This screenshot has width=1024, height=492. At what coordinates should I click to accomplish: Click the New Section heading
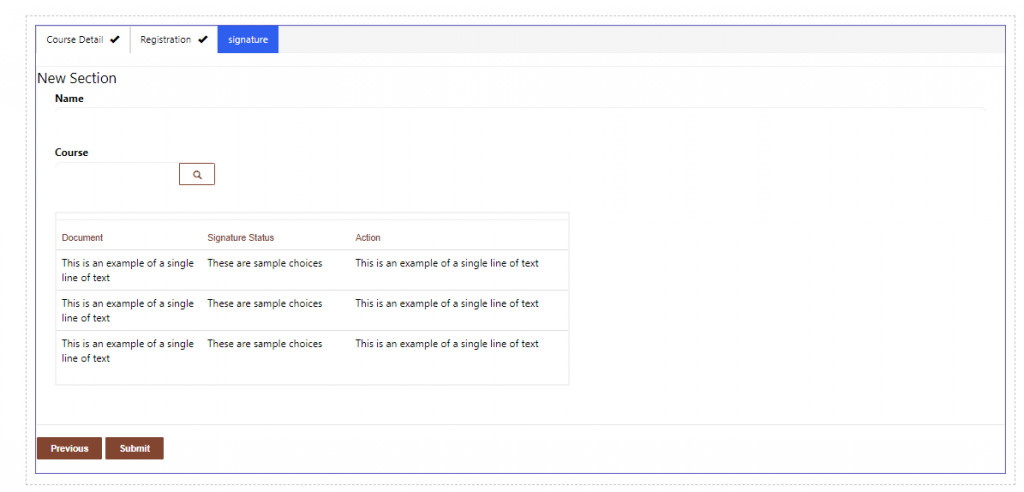click(77, 78)
